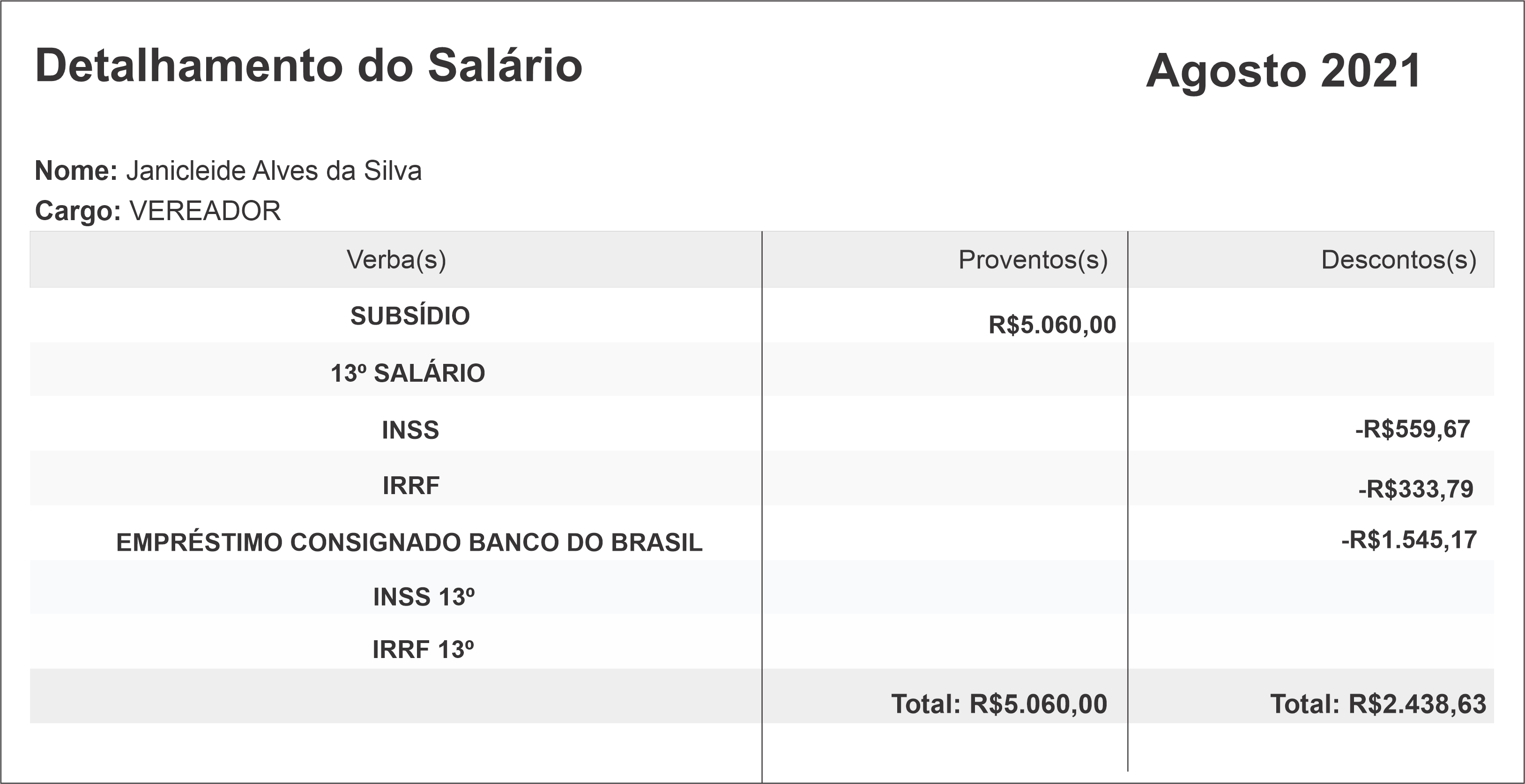
Task: Select the "Agosto 2021" period heading
Action: pos(1283,71)
